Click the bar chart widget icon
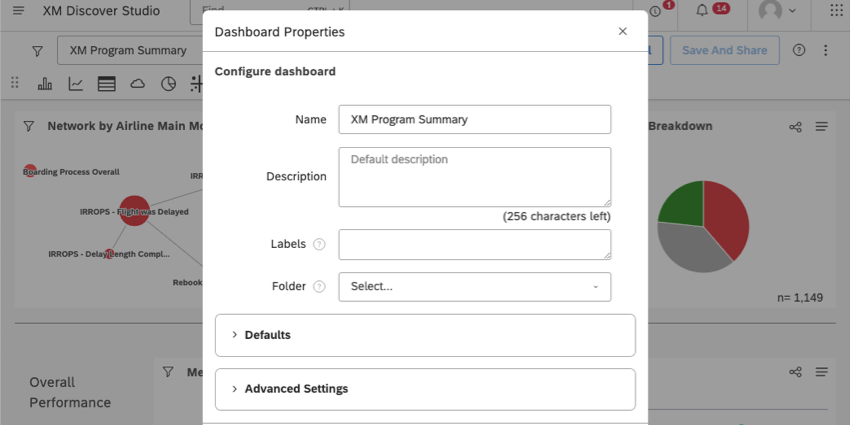The height and width of the screenshot is (425, 850). coord(45,84)
